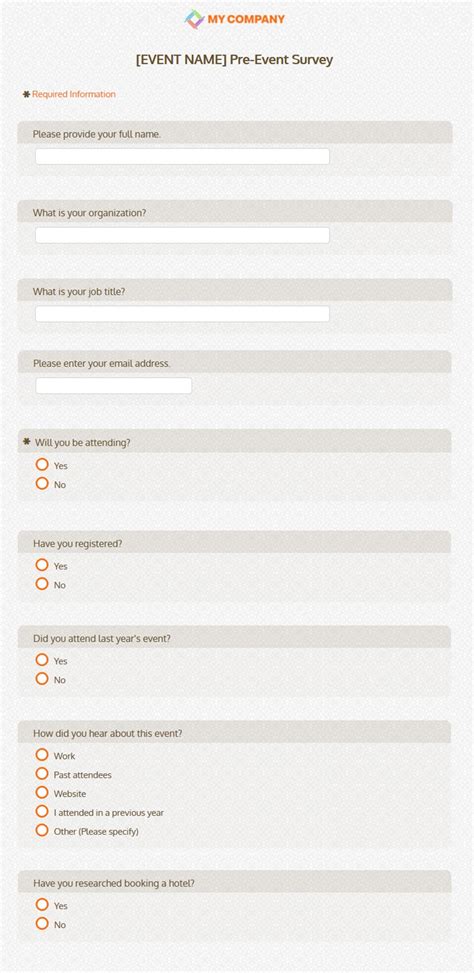
Task: Click the Required Information asterisk label
Action: coord(69,94)
